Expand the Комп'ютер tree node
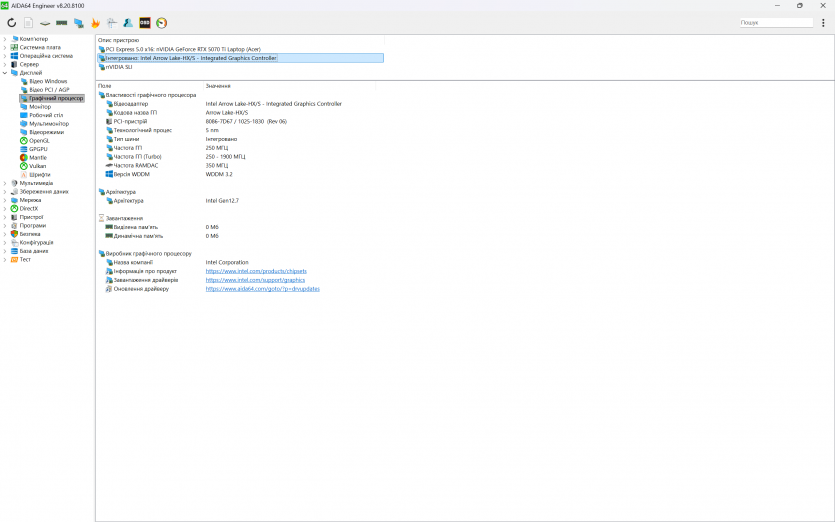This screenshot has width=835, height=522. click(x=5, y=39)
